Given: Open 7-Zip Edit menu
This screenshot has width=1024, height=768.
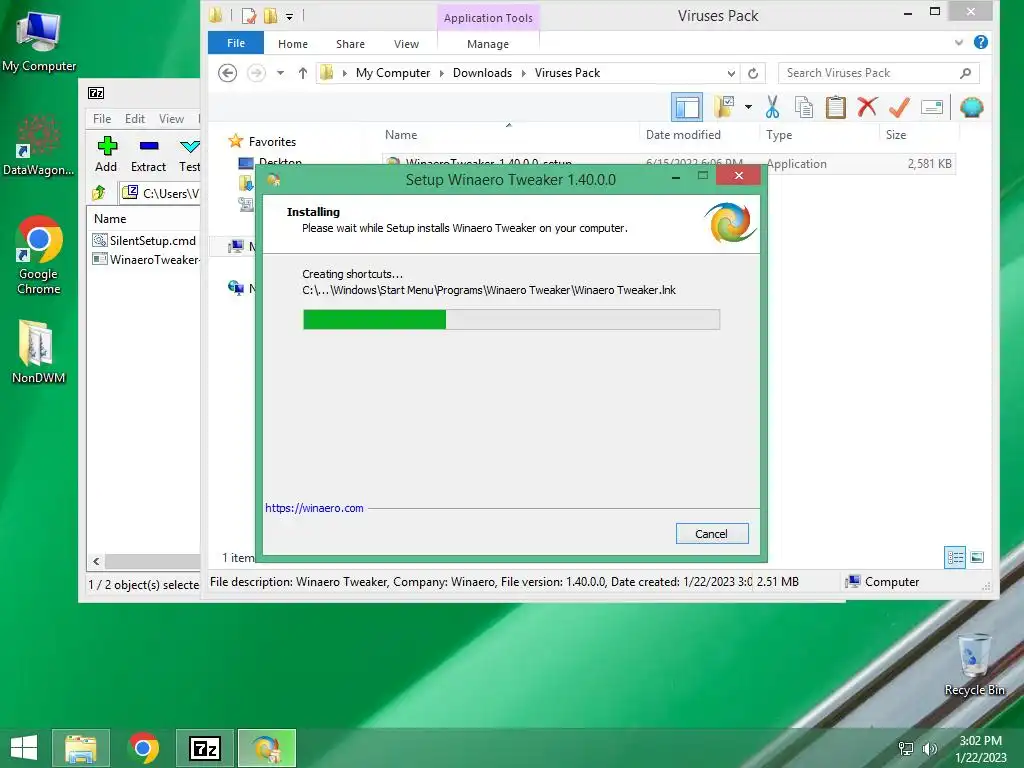Looking at the screenshot, I should coord(135,119).
